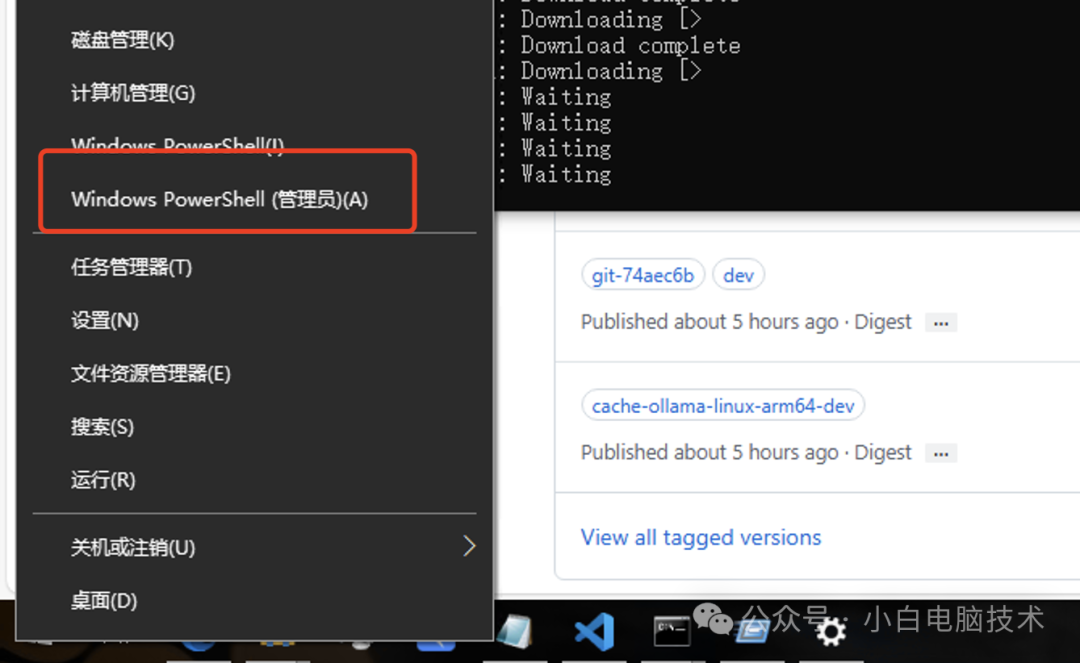Open 文件资源管理器(E) entry
The image size is (1080, 663).
255,373
